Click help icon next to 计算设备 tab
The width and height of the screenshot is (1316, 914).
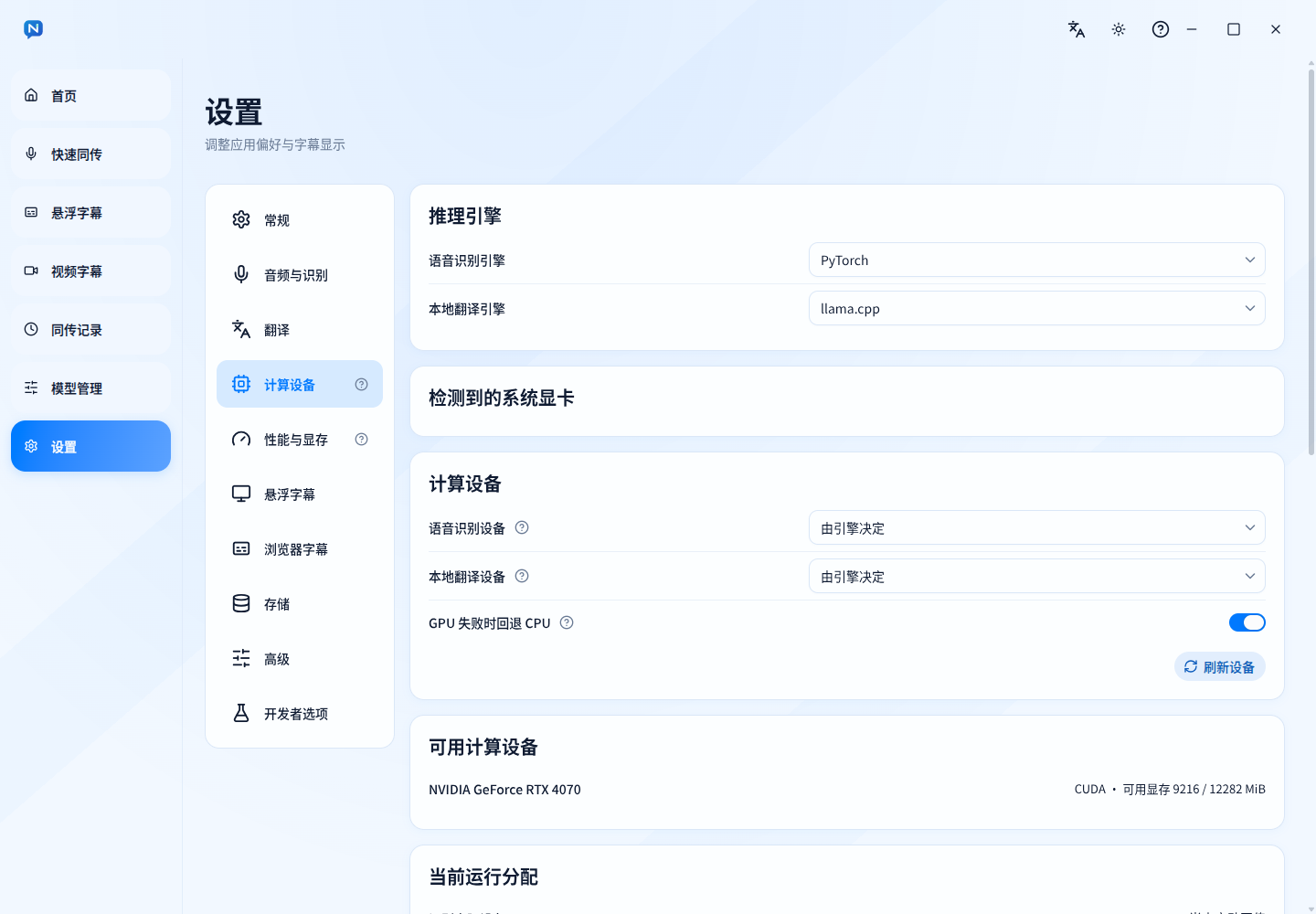coord(362,384)
